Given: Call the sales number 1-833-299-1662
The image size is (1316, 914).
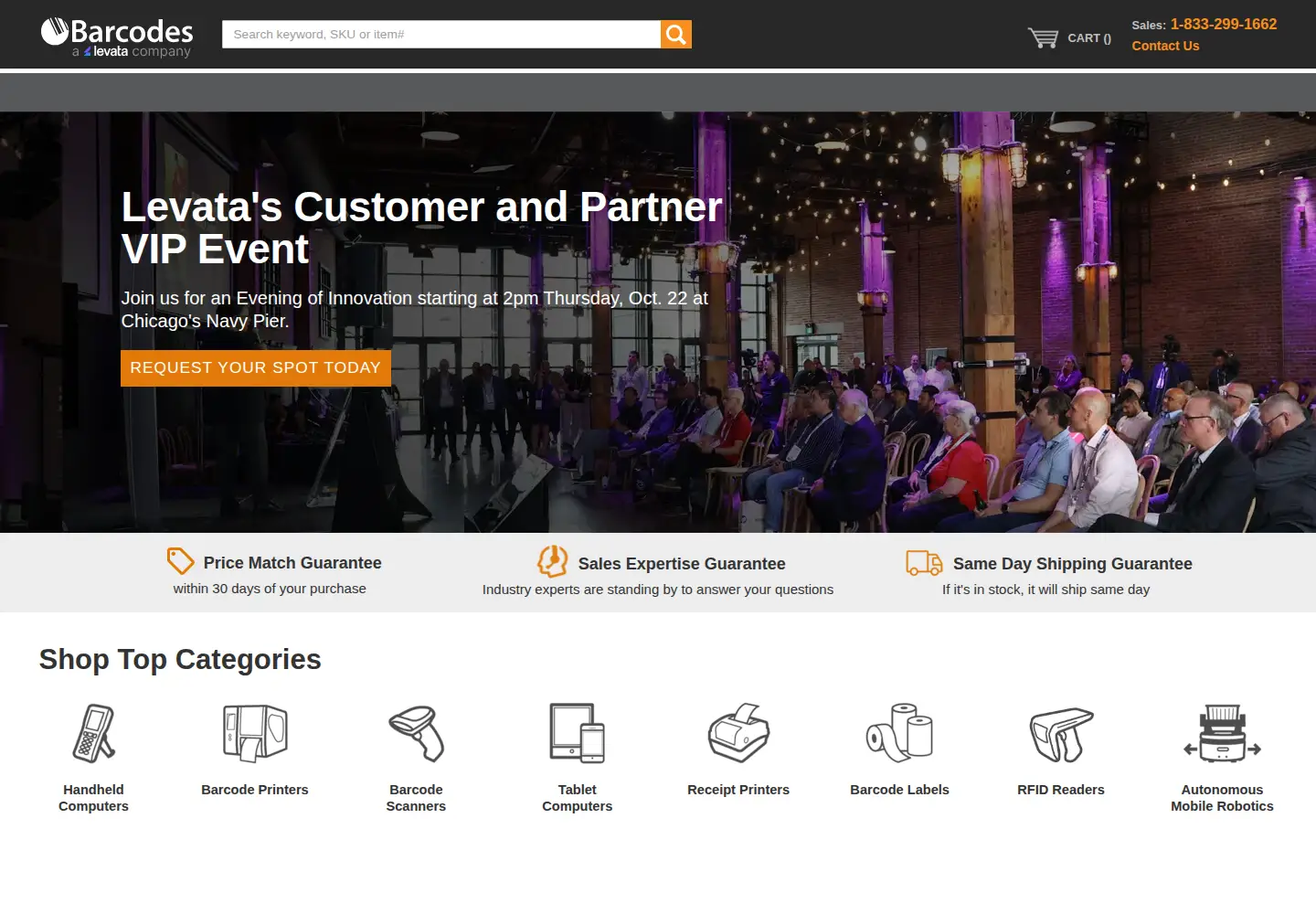Looking at the screenshot, I should pyautogui.click(x=1224, y=24).
